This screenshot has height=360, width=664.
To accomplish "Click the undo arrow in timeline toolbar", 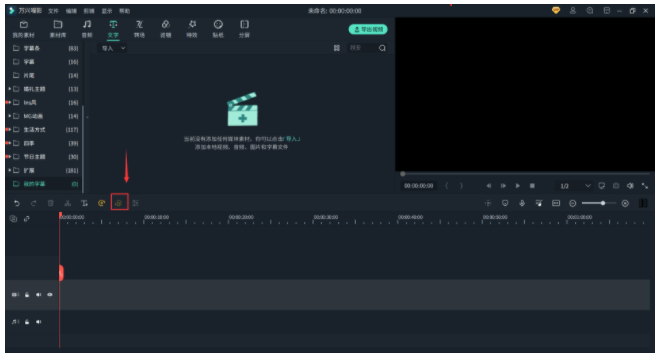I will coord(17,203).
